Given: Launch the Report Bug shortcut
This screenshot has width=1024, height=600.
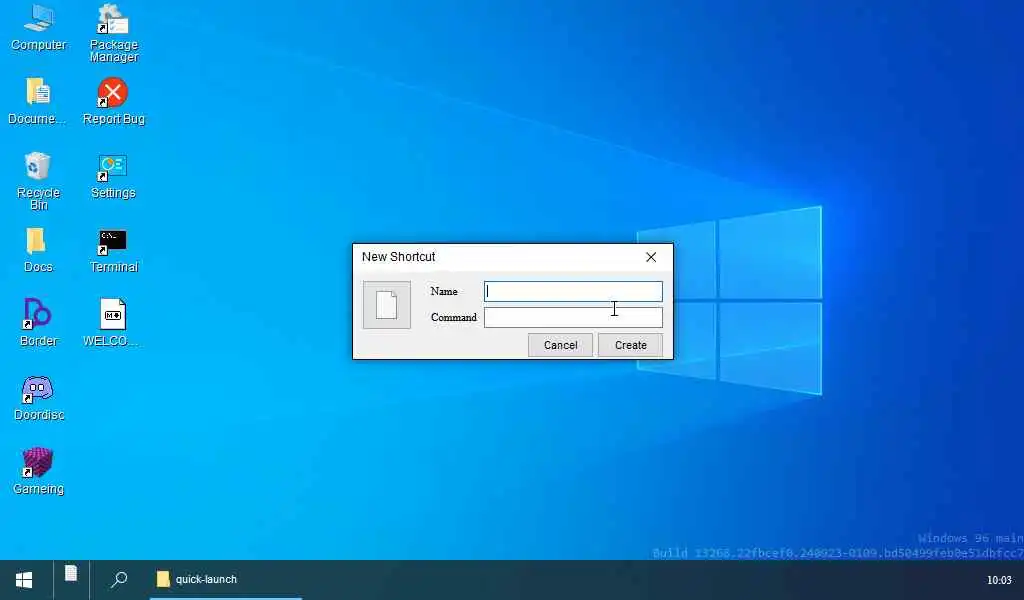Looking at the screenshot, I should click(113, 101).
